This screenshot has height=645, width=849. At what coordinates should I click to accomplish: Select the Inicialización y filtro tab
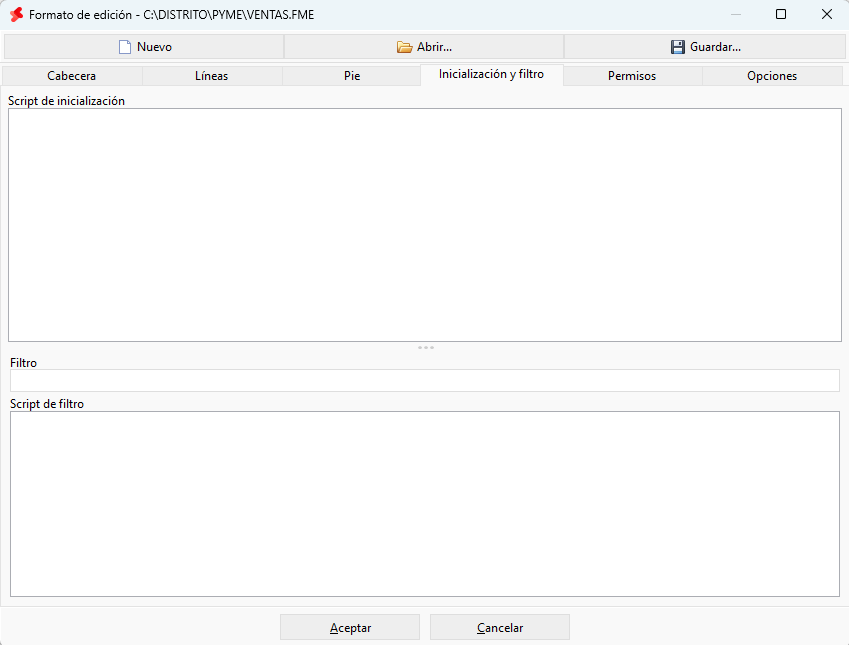(x=492, y=74)
